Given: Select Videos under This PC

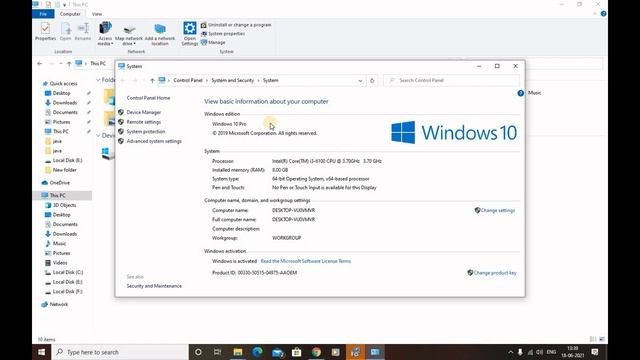Looking at the screenshot, I should (60, 263).
